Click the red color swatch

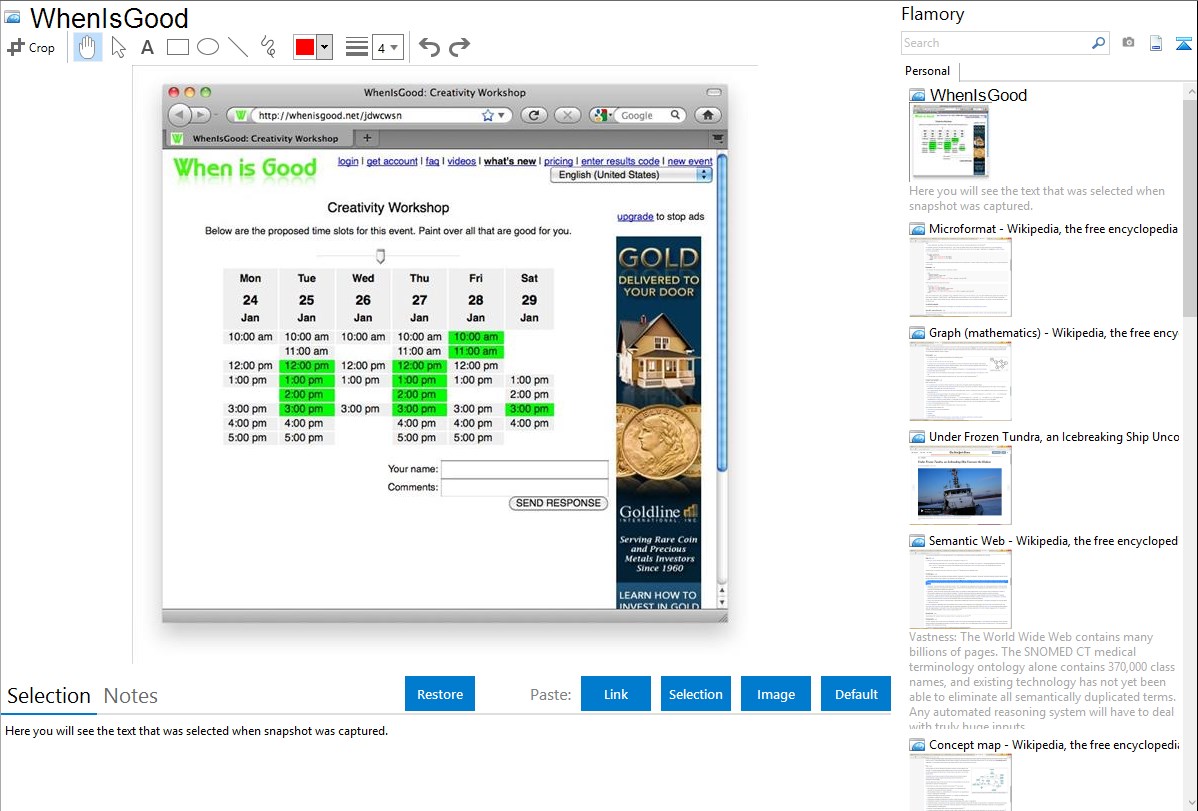305,47
